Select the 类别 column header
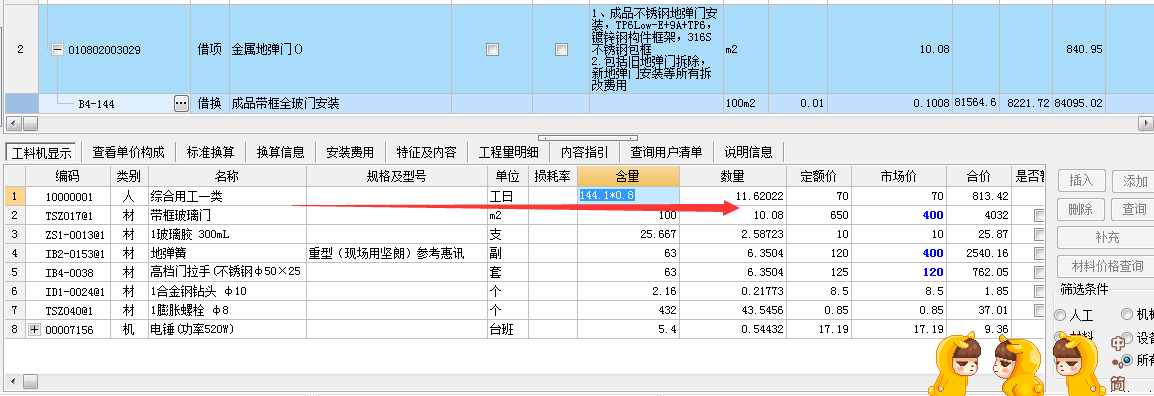 point(128,177)
